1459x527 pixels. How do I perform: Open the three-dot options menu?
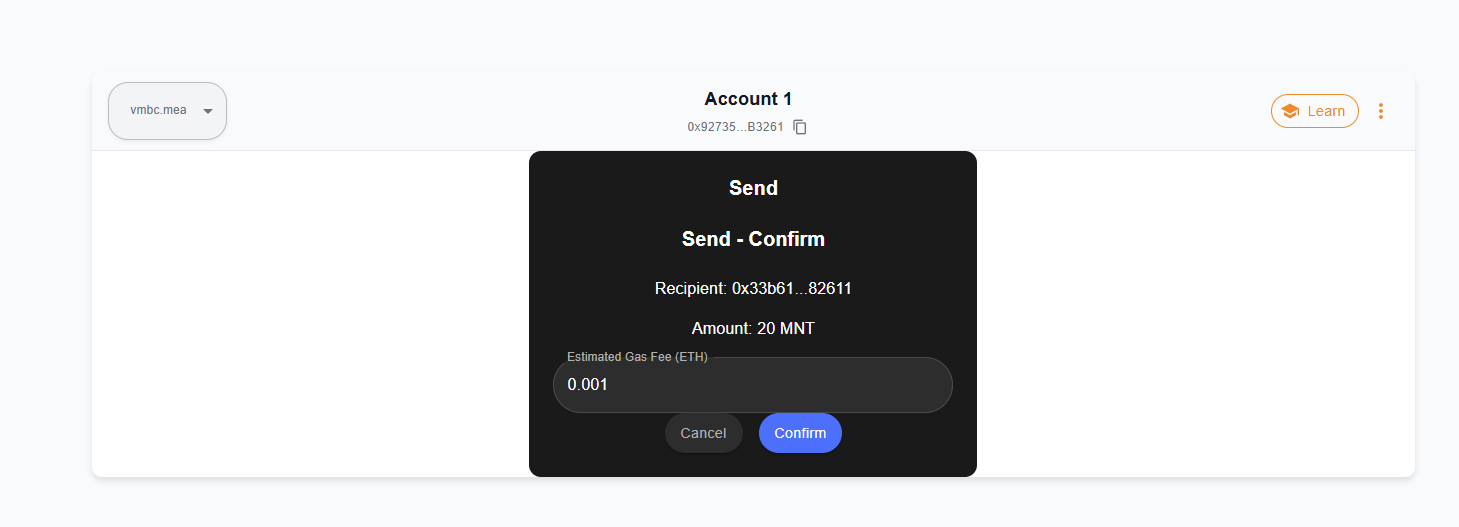[1381, 111]
